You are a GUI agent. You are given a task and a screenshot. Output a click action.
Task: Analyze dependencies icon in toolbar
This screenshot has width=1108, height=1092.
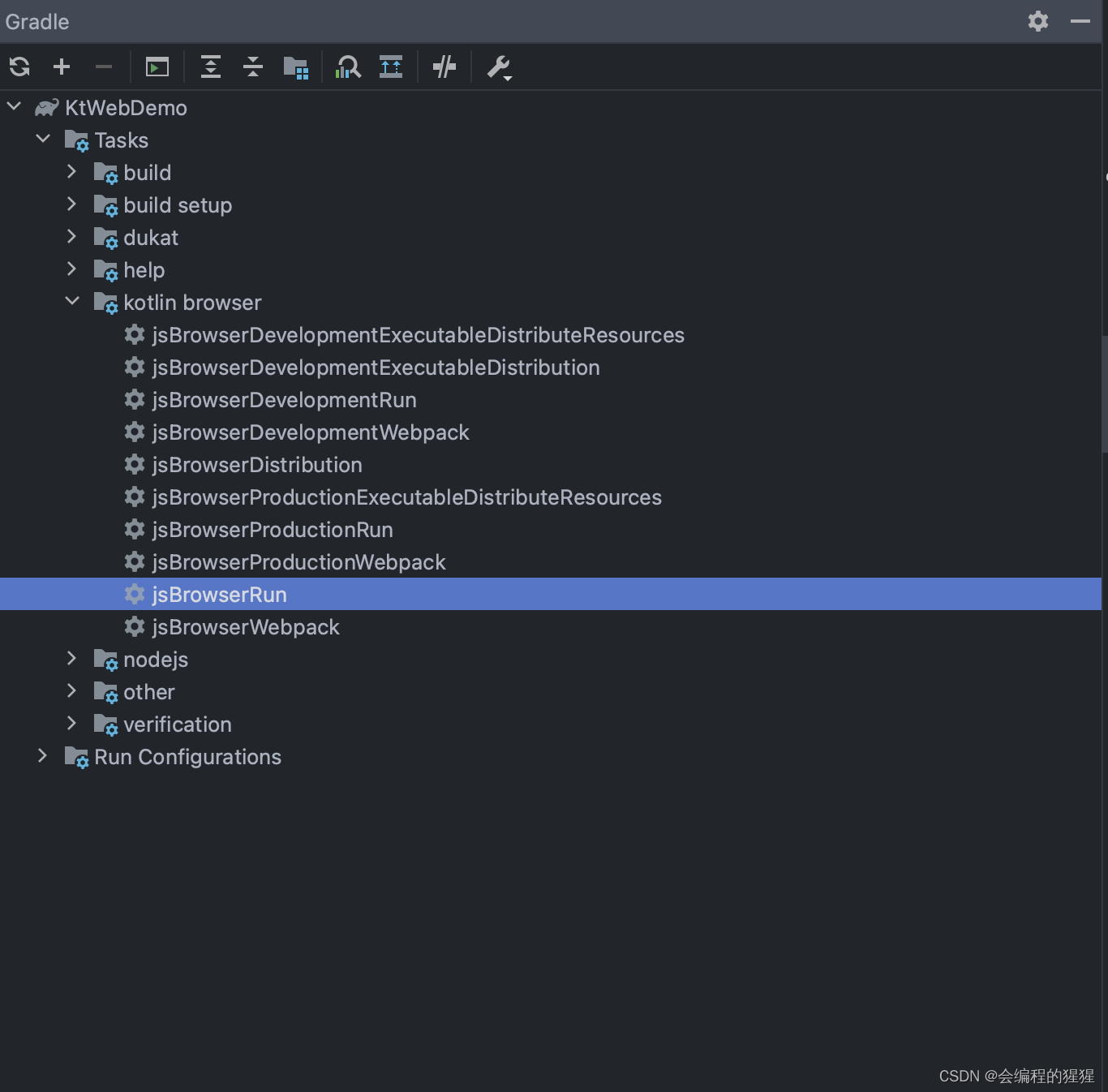tap(348, 67)
